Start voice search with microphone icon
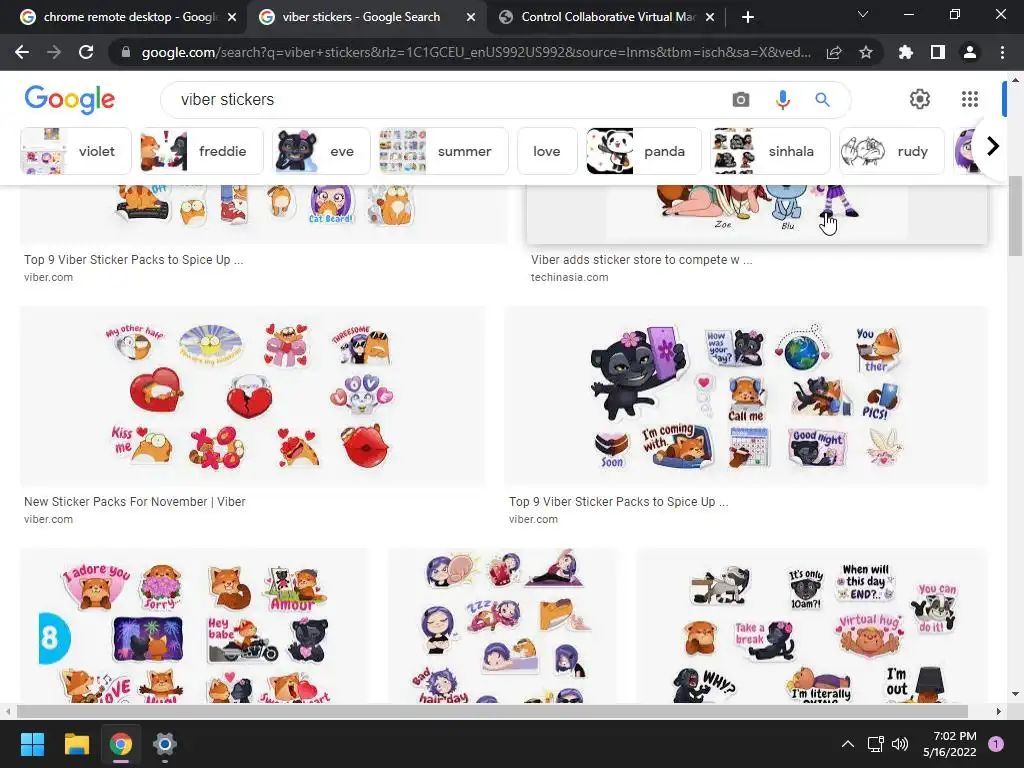Screen dimensions: 1024x768 coord(782,99)
